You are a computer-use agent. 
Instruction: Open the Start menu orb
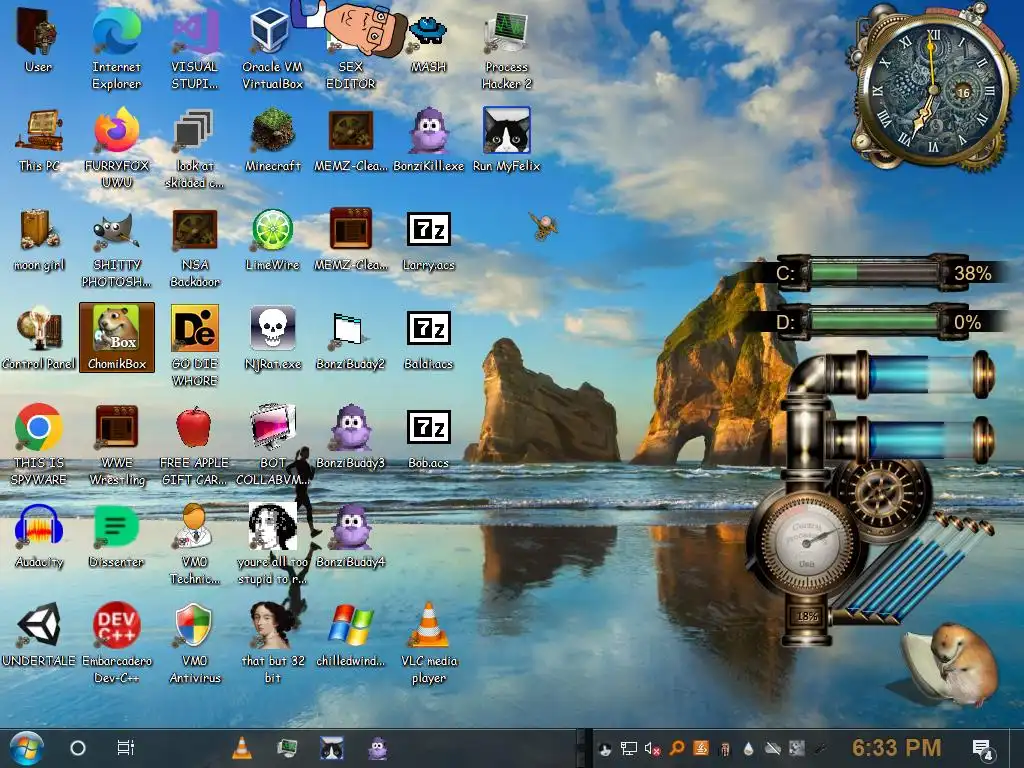pos(27,748)
